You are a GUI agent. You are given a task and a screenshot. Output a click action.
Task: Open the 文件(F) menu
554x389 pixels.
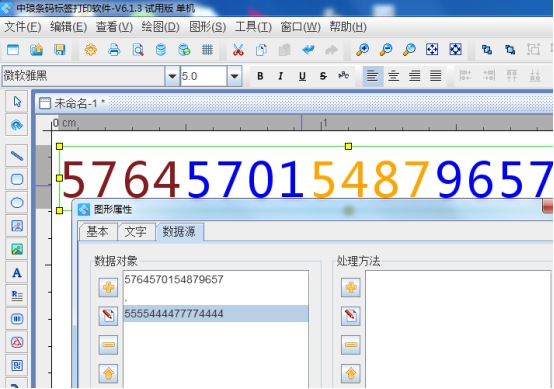pyautogui.click(x=23, y=27)
